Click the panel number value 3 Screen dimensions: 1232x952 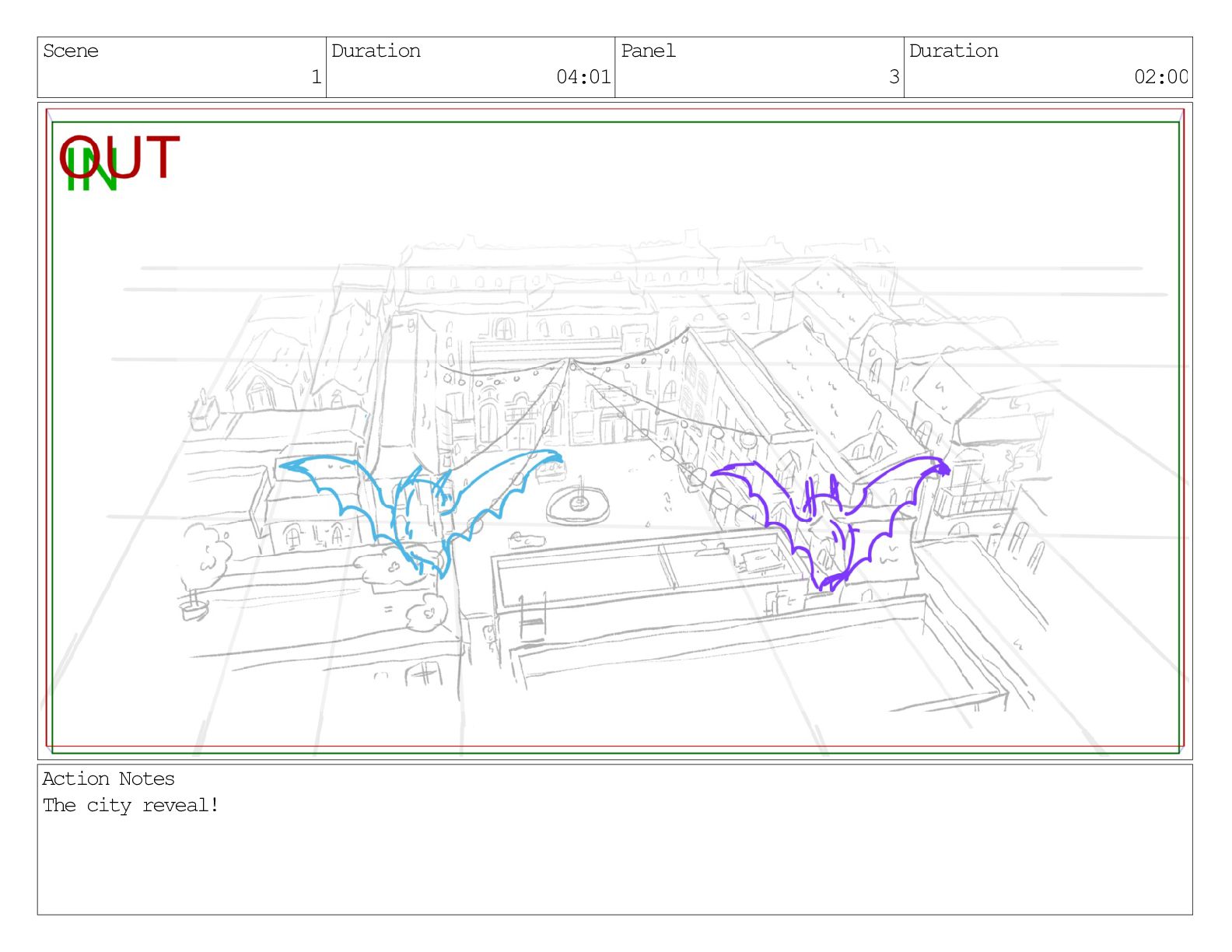click(894, 77)
